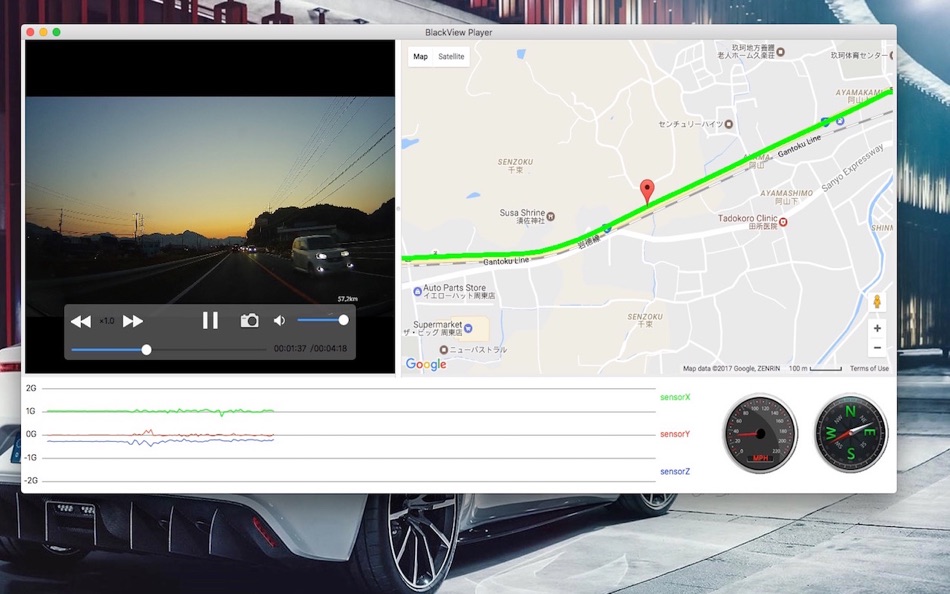This screenshot has height=594, width=950.
Task: Take a snapshot with the camera icon
Action: point(250,320)
